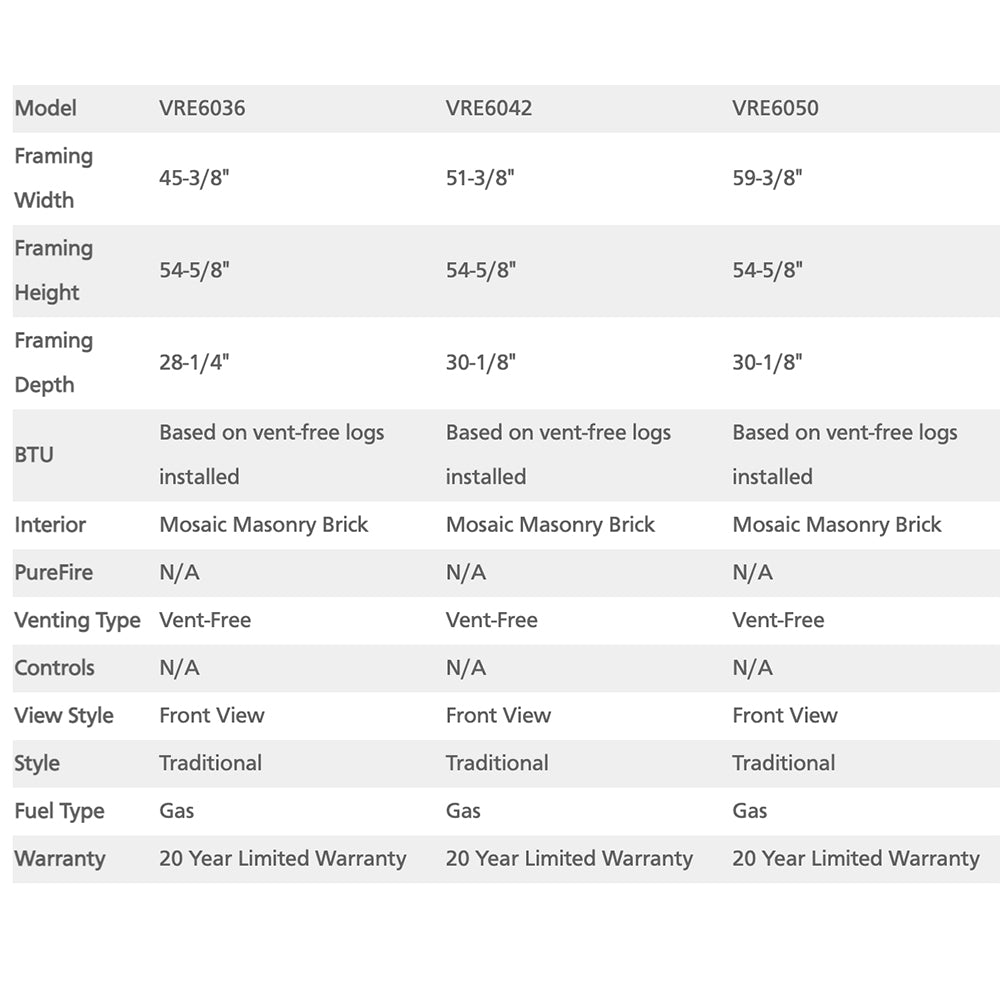
Task: Click the 45-3/8" framing width value
Action: 194,178
